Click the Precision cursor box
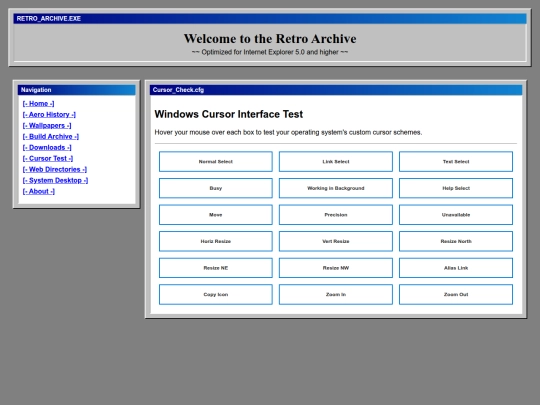This screenshot has width=540, height=405. pyautogui.click(x=336, y=215)
